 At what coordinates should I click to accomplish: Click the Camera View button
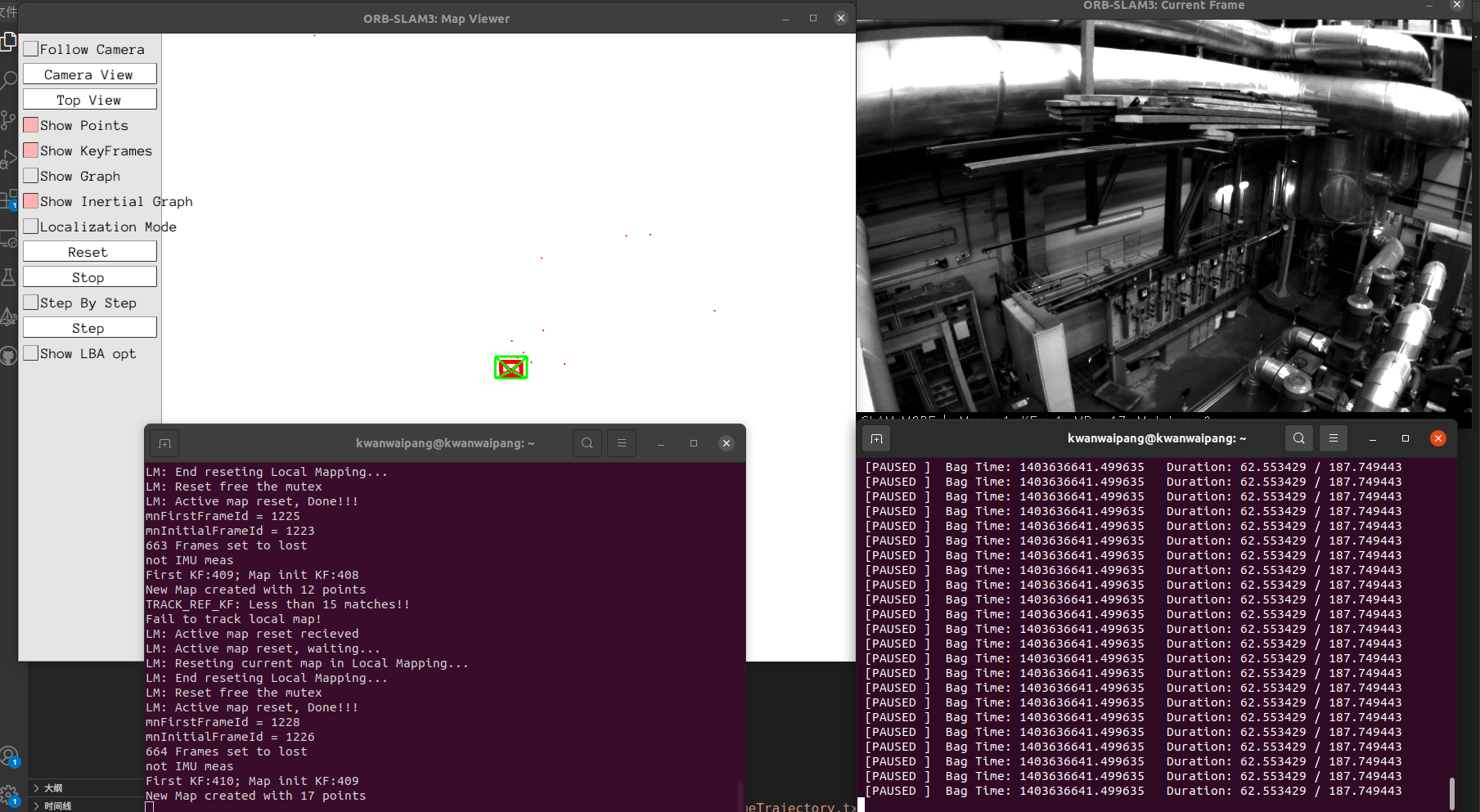pyautogui.click(x=90, y=74)
